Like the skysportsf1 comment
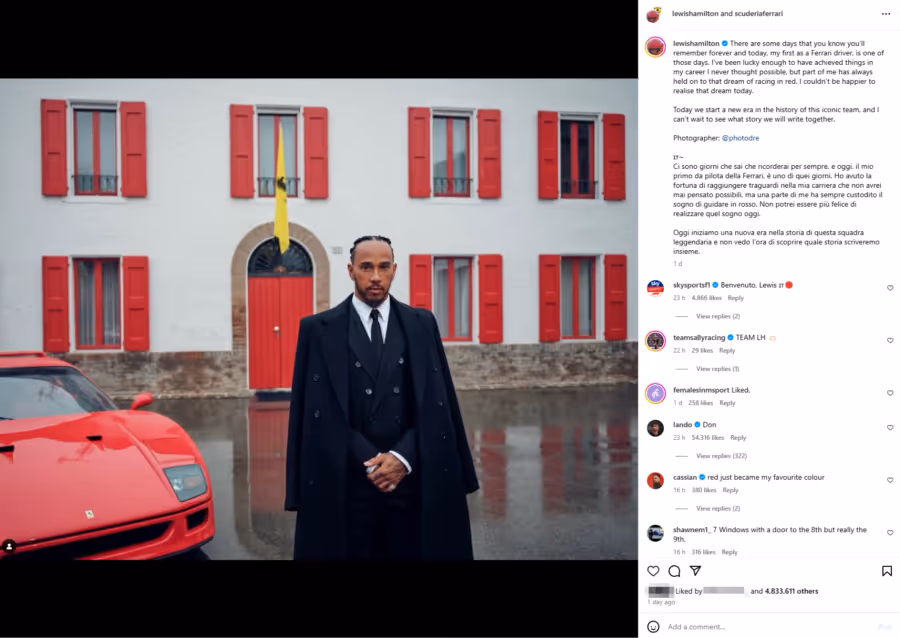 (890, 288)
